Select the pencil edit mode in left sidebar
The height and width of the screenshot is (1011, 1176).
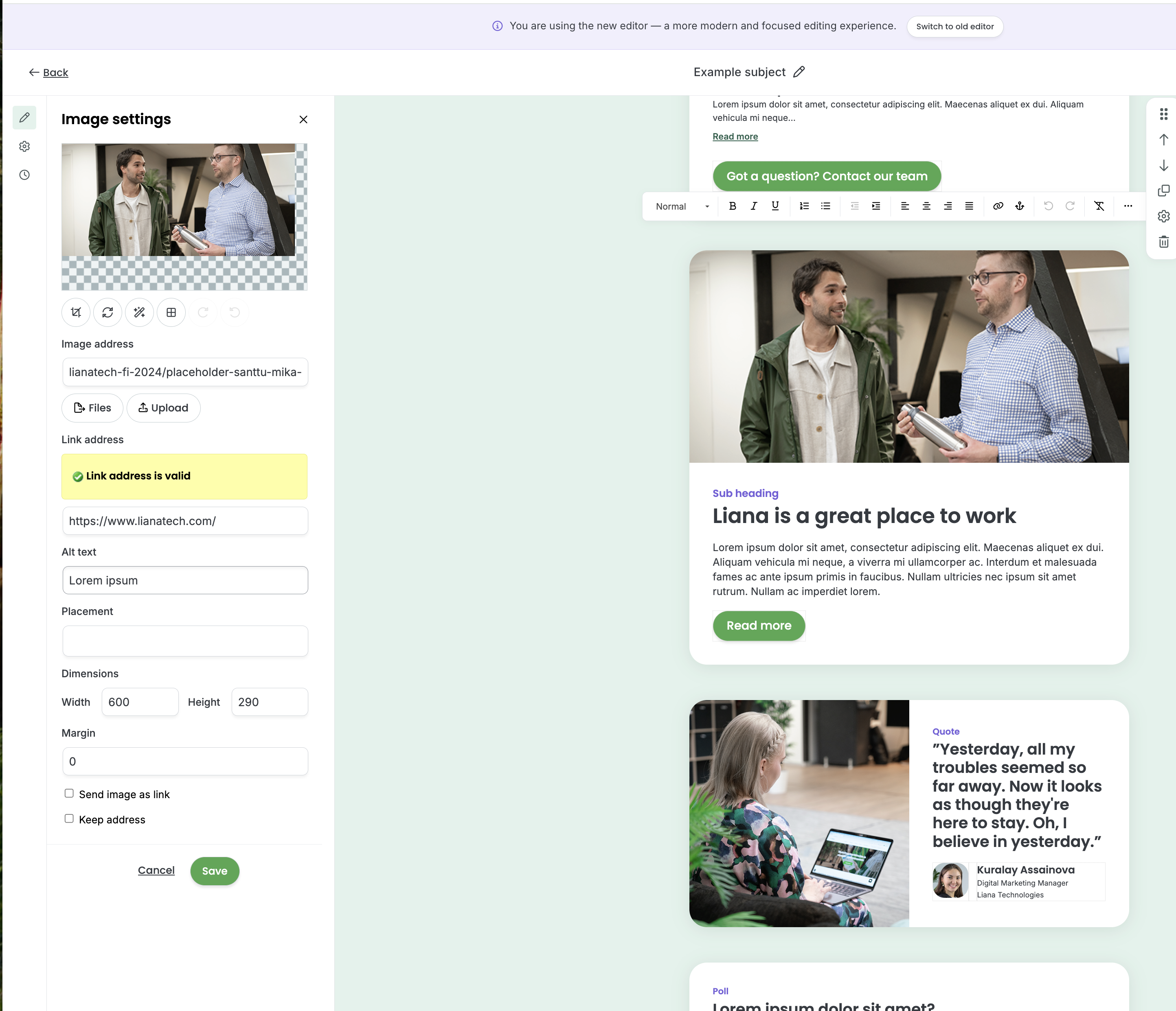point(24,118)
